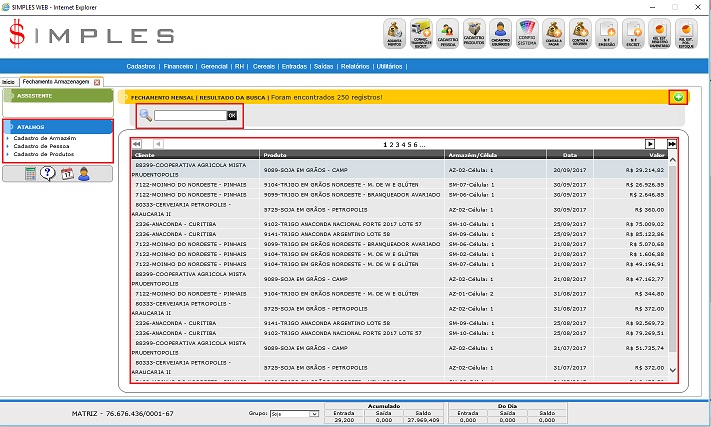Close the Fechamento Armazenagem tab
The height and width of the screenshot is (427, 711).
tap(97, 82)
